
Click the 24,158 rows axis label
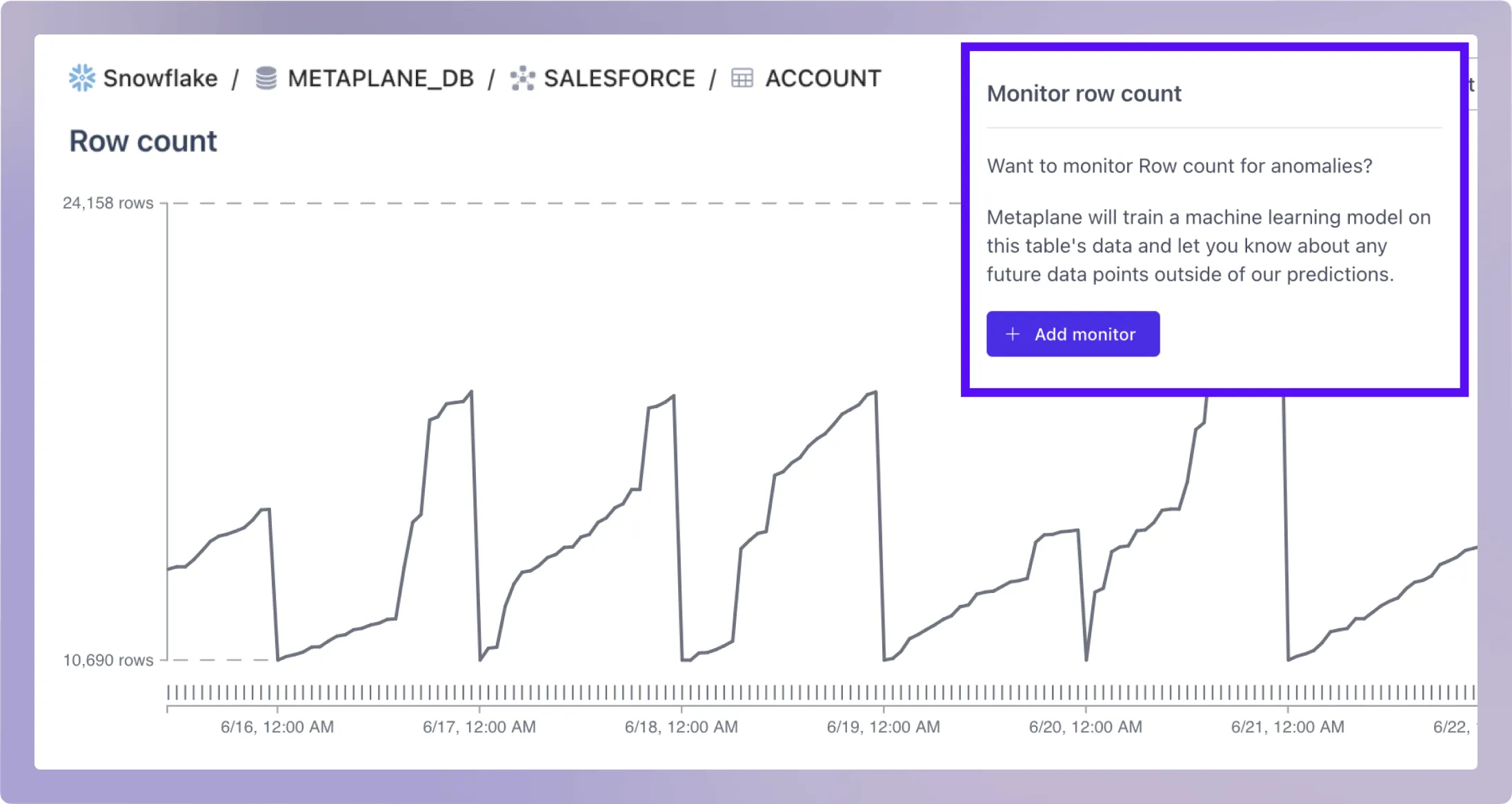108,202
